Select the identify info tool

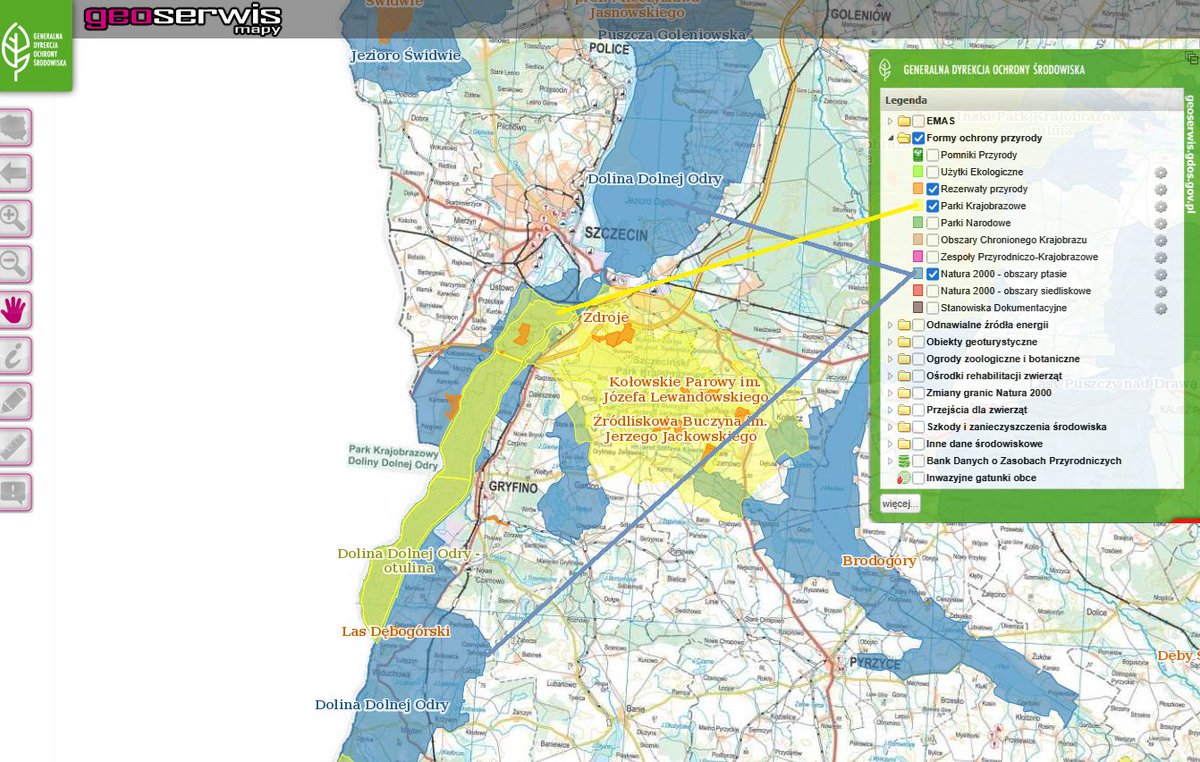pos(16,356)
